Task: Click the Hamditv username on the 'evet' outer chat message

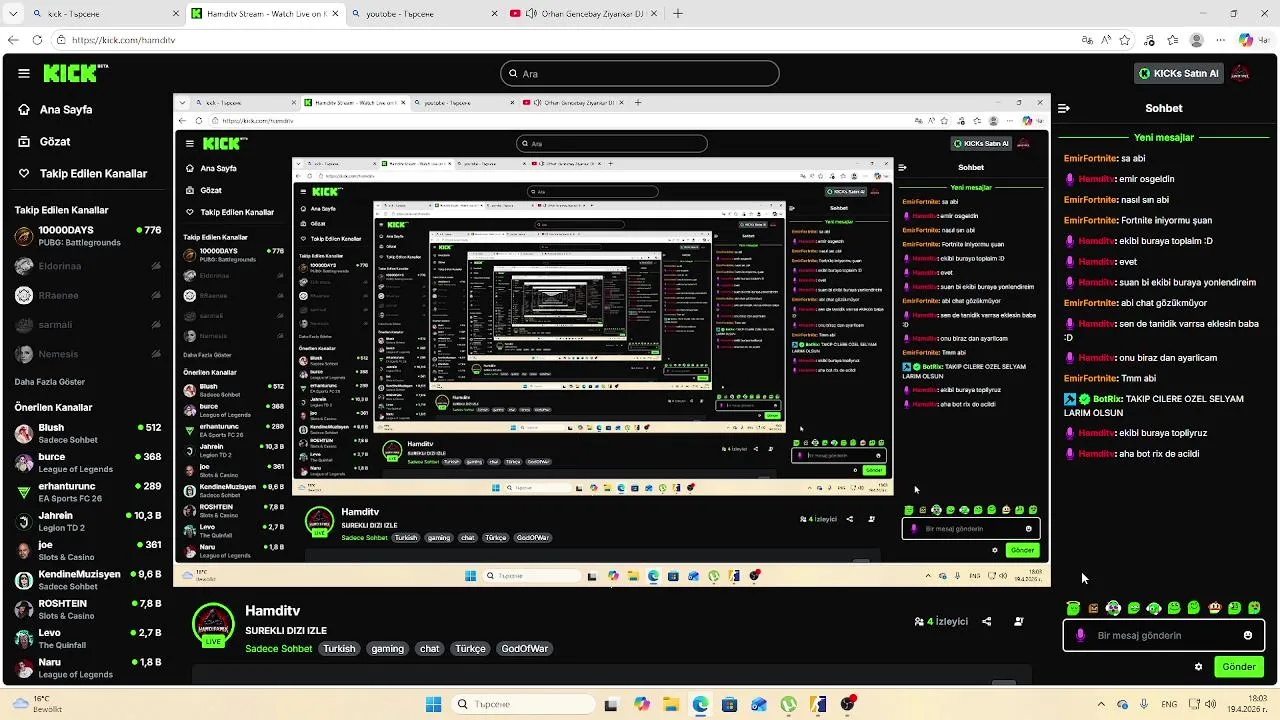Action: click(1097, 262)
